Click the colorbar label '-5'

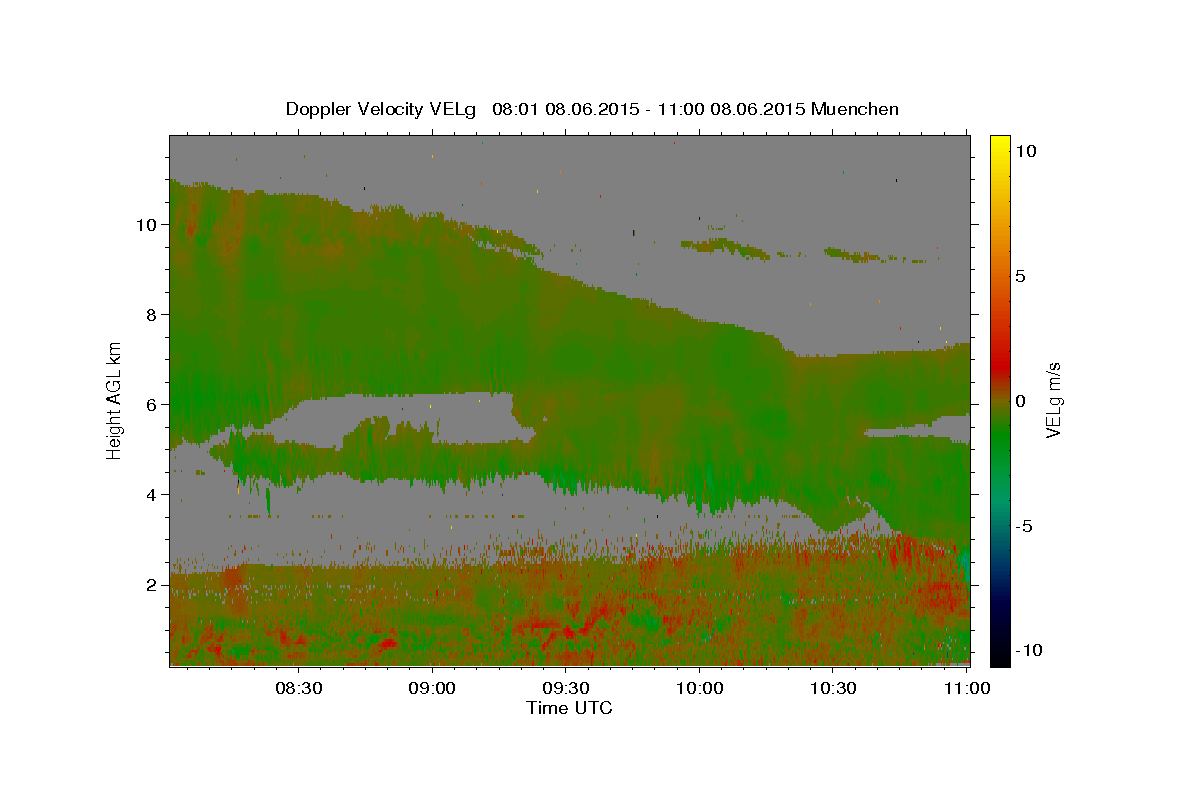pyautogui.click(x=1024, y=526)
